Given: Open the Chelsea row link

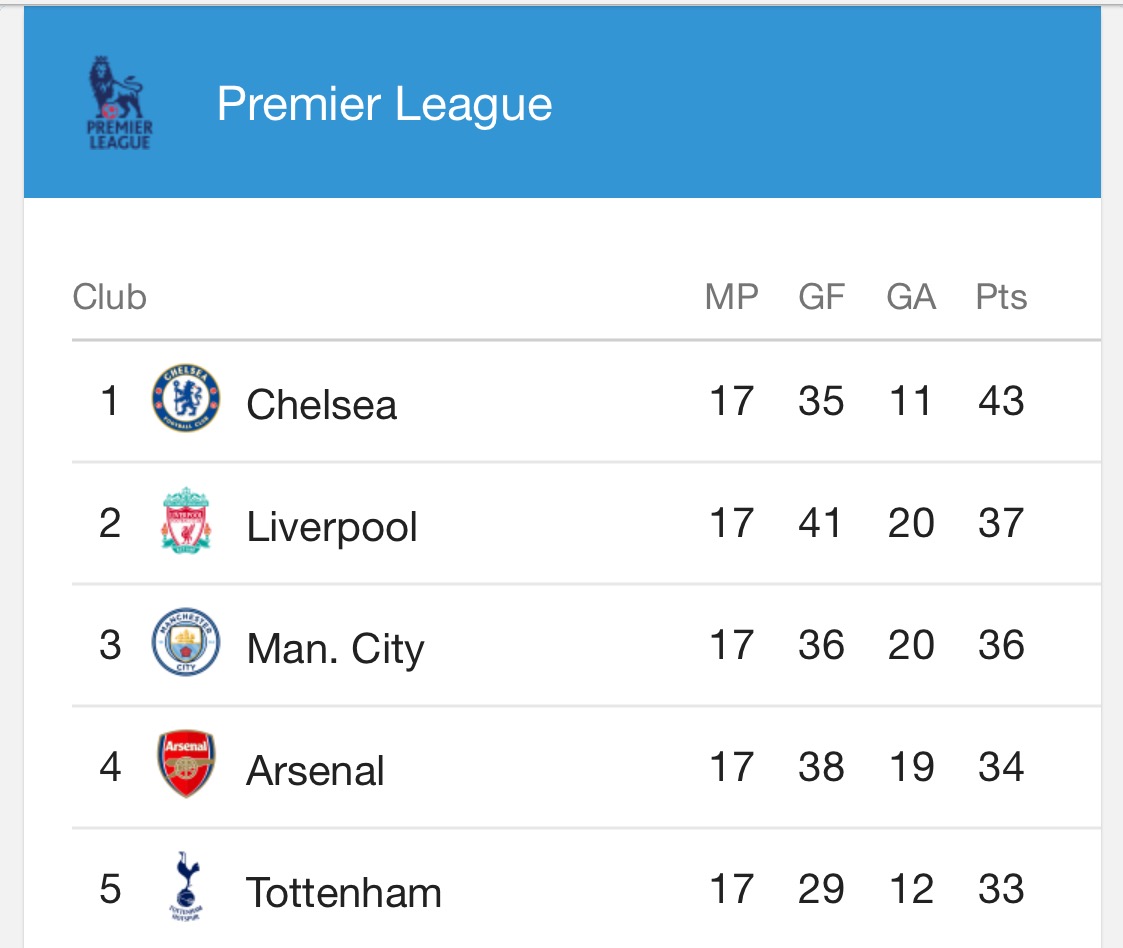Looking at the screenshot, I should [321, 402].
